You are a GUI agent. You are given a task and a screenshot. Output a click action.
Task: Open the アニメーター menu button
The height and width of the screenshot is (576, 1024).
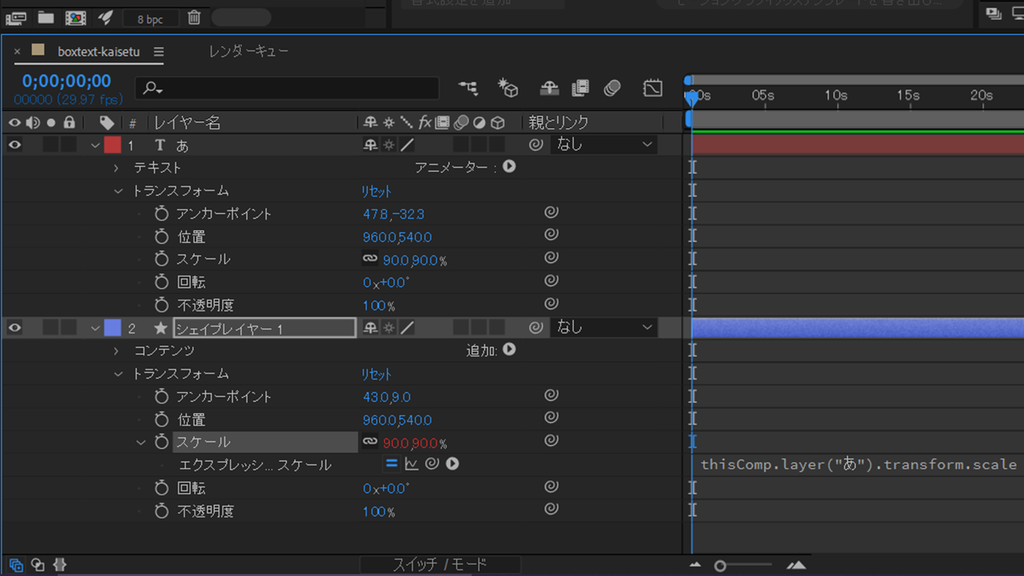[509, 167]
